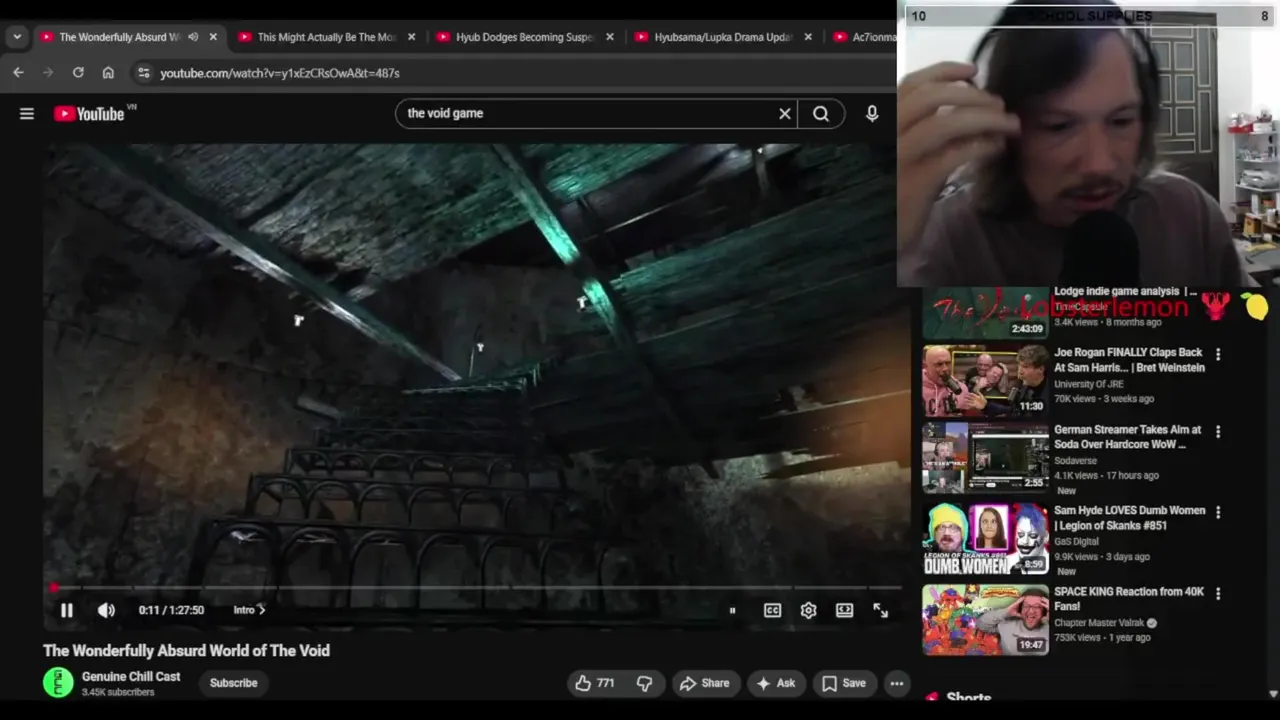Enter fullscreen mode
1280x720 pixels.
[880, 610]
